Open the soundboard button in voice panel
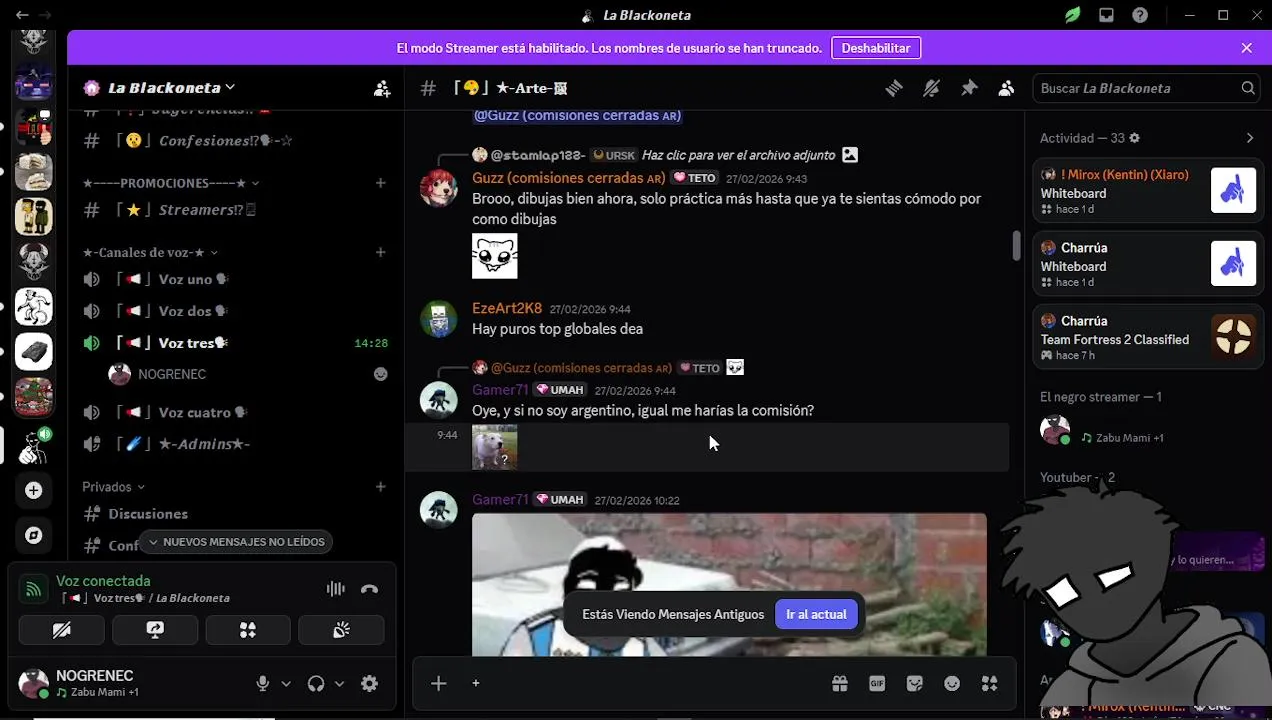Viewport: 1272px width, 720px height. click(x=341, y=630)
